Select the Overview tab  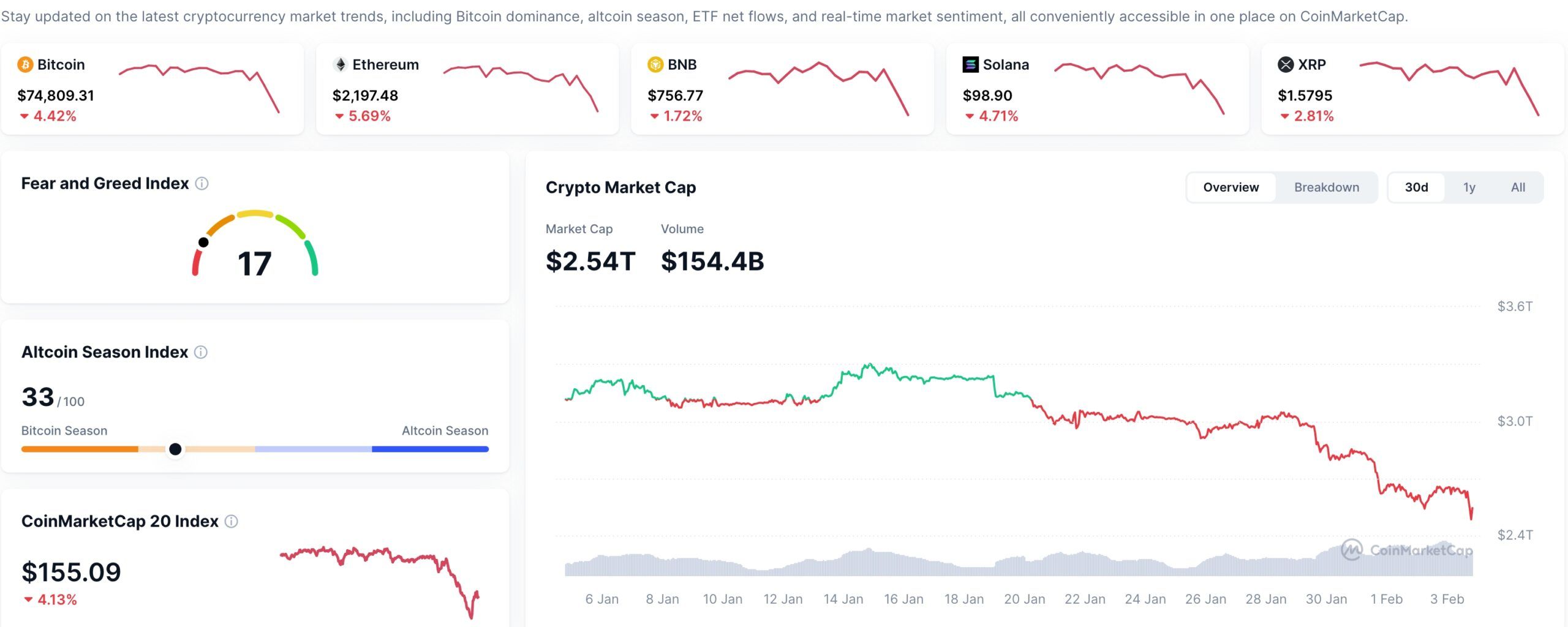(x=1231, y=187)
